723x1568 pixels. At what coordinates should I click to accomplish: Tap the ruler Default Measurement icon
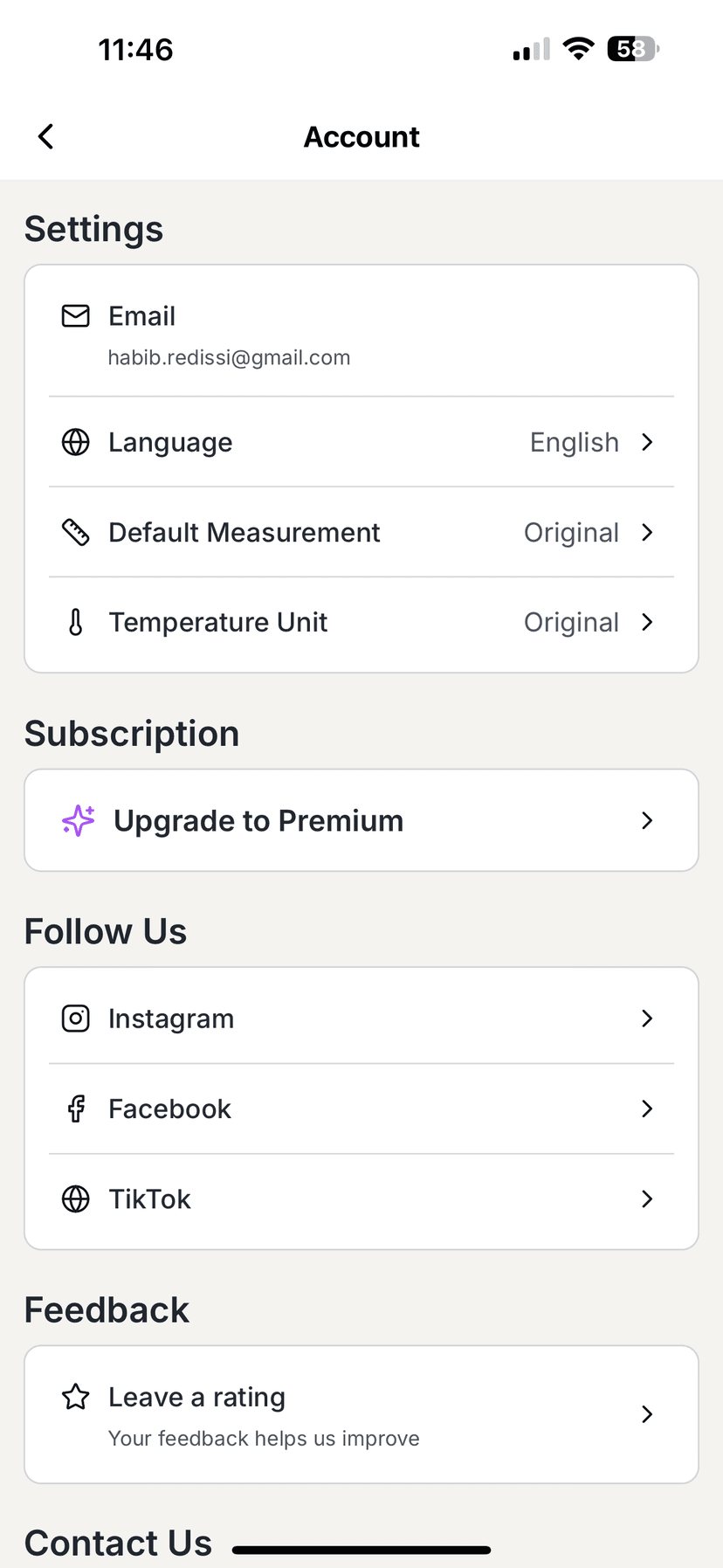point(76,532)
